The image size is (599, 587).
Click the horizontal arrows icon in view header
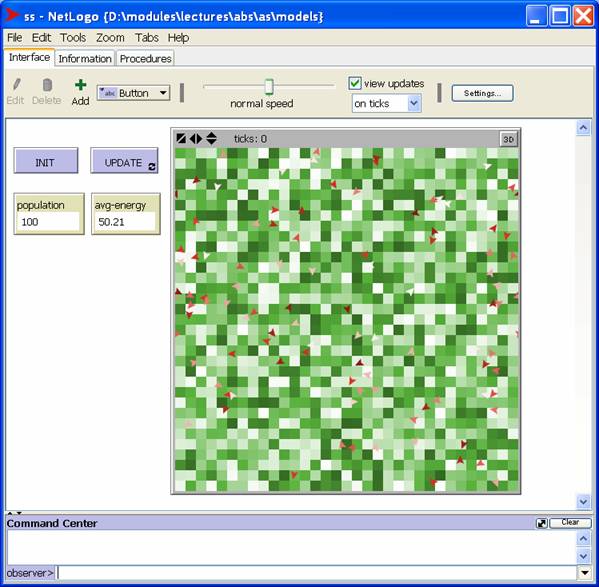196,138
